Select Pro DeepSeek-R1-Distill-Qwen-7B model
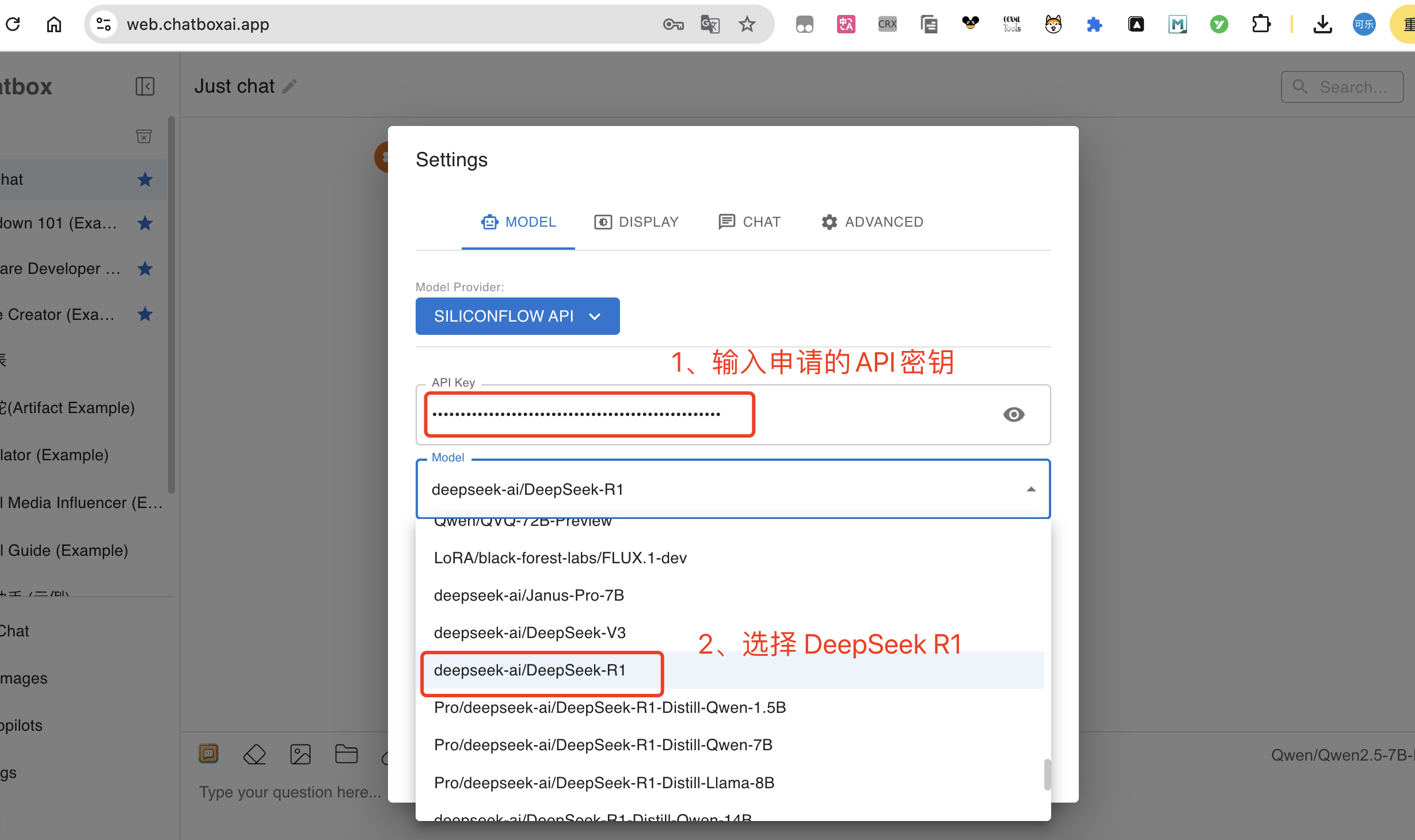Screen dimensions: 1415x840 [x=730, y=744]
